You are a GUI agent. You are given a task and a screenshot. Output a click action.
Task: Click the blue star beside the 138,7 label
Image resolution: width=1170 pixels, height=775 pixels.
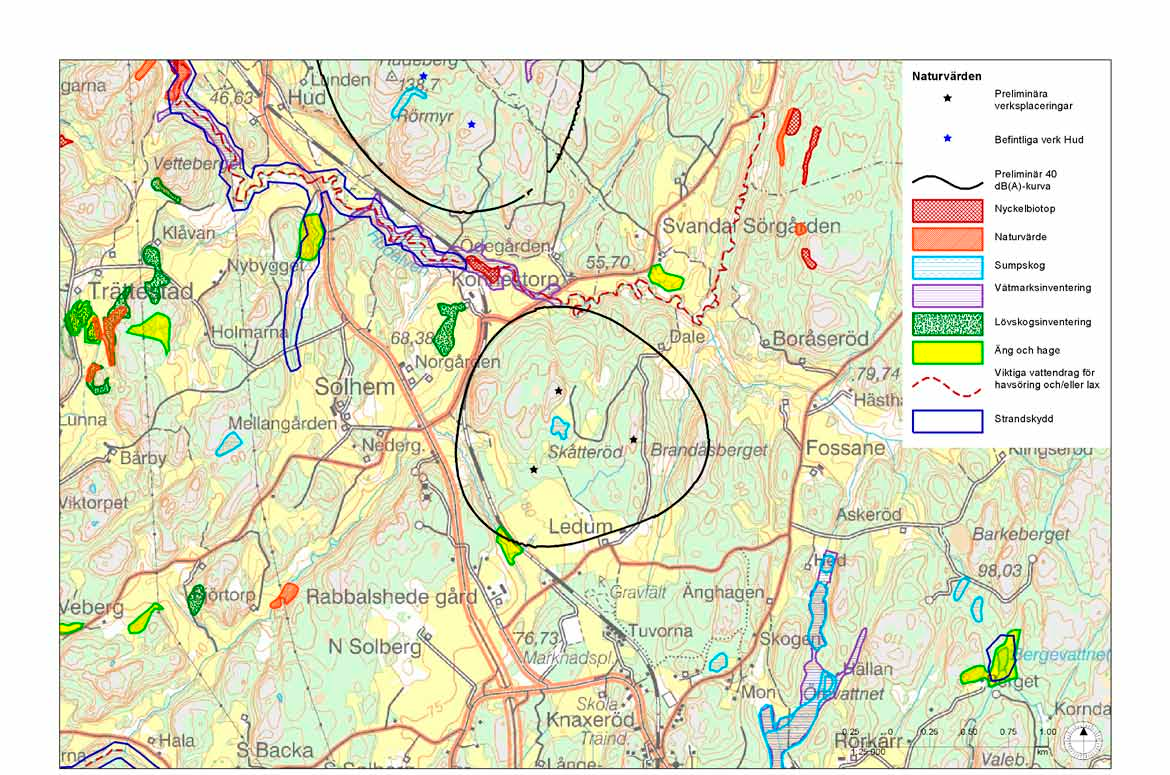[423, 76]
